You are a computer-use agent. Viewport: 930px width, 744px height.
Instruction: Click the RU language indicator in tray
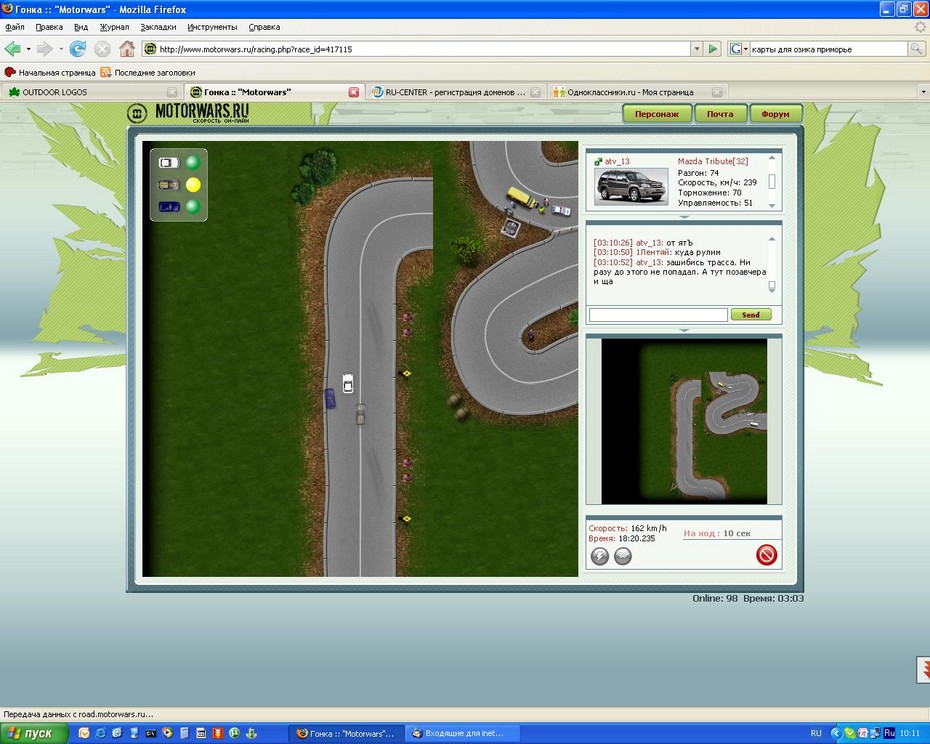point(816,733)
